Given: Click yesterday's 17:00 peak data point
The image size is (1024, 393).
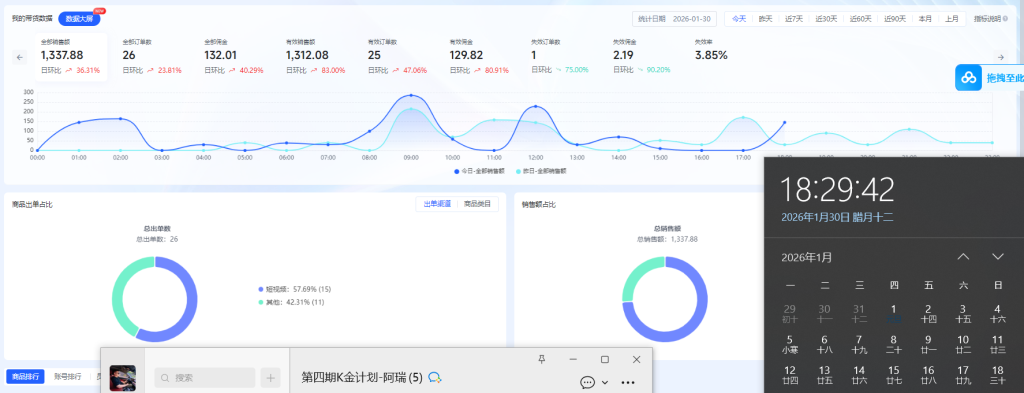Looking at the screenshot, I should [743, 118].
